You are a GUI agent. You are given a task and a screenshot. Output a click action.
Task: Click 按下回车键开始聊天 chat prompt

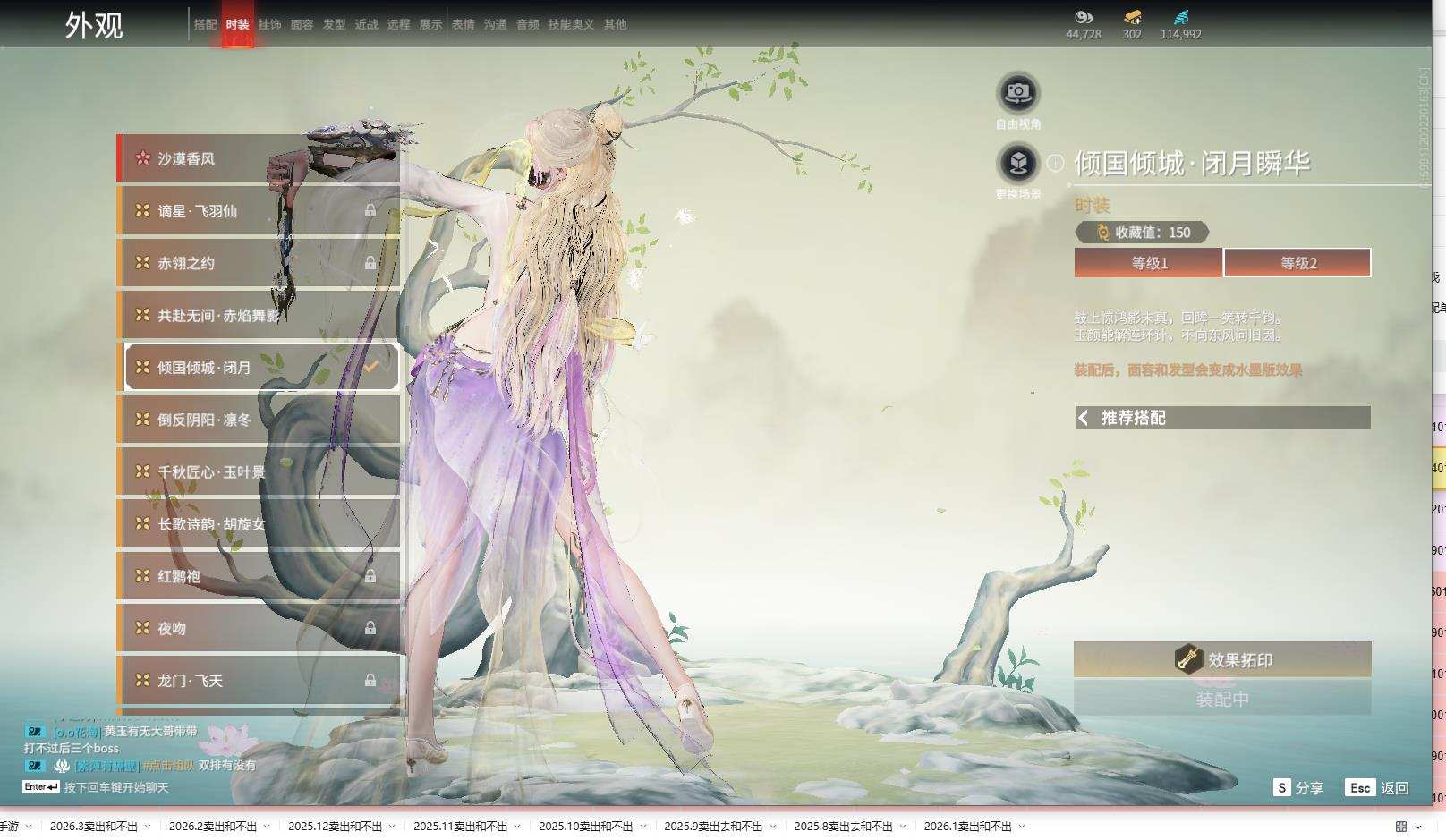point(116,787)
